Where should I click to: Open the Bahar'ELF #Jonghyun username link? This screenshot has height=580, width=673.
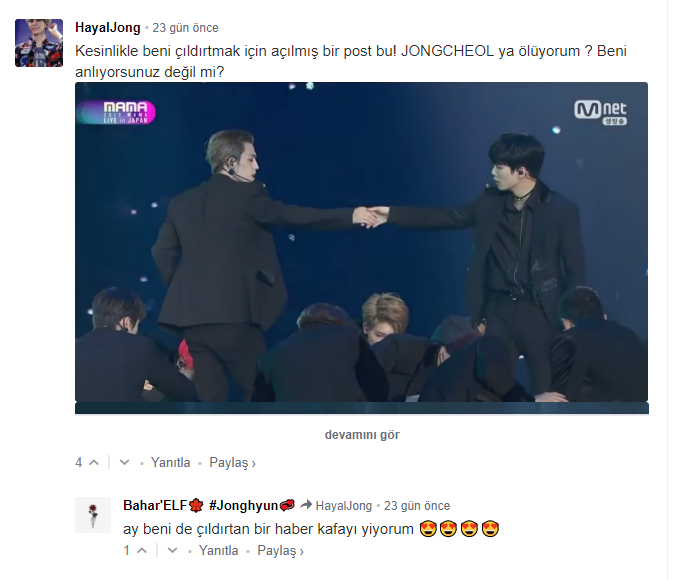(209, 505)
